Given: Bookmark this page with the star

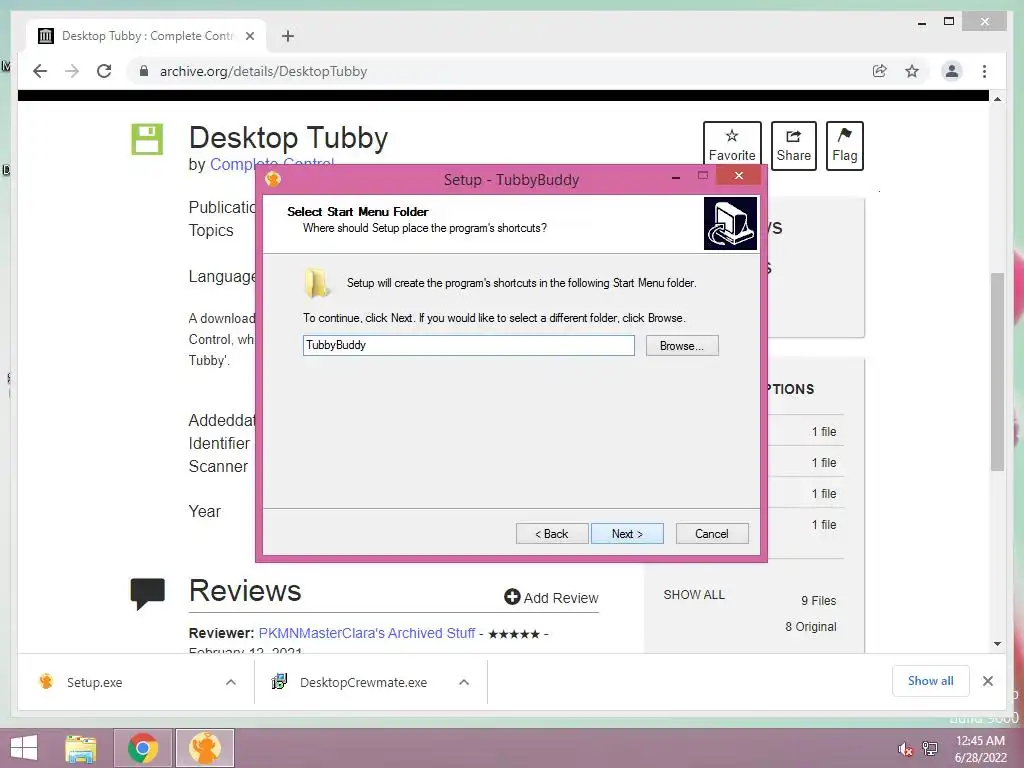Looking at the screenshot, I should pyautogui.click(x=912, y=71).
